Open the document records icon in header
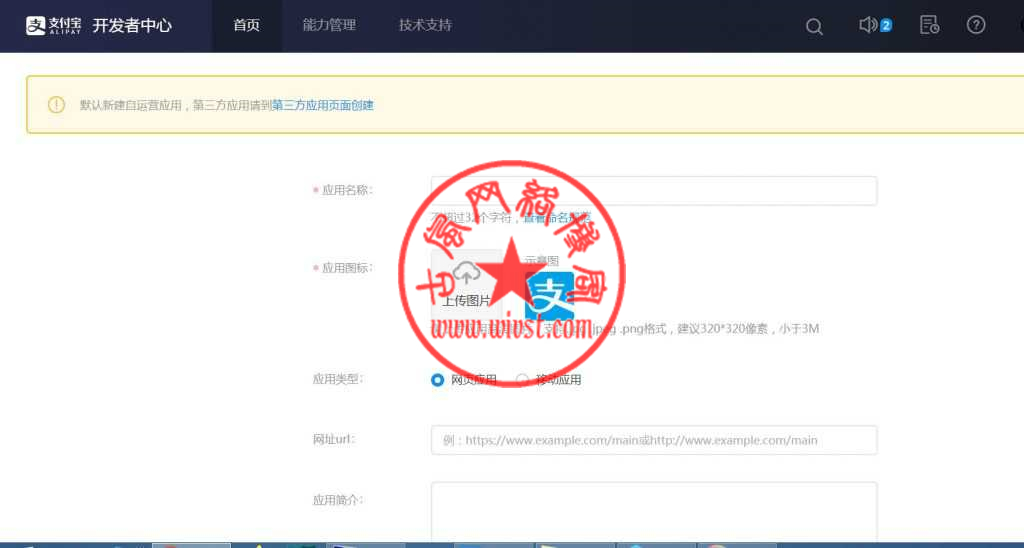Screen dimensions: 1024x548 [929, 25]
